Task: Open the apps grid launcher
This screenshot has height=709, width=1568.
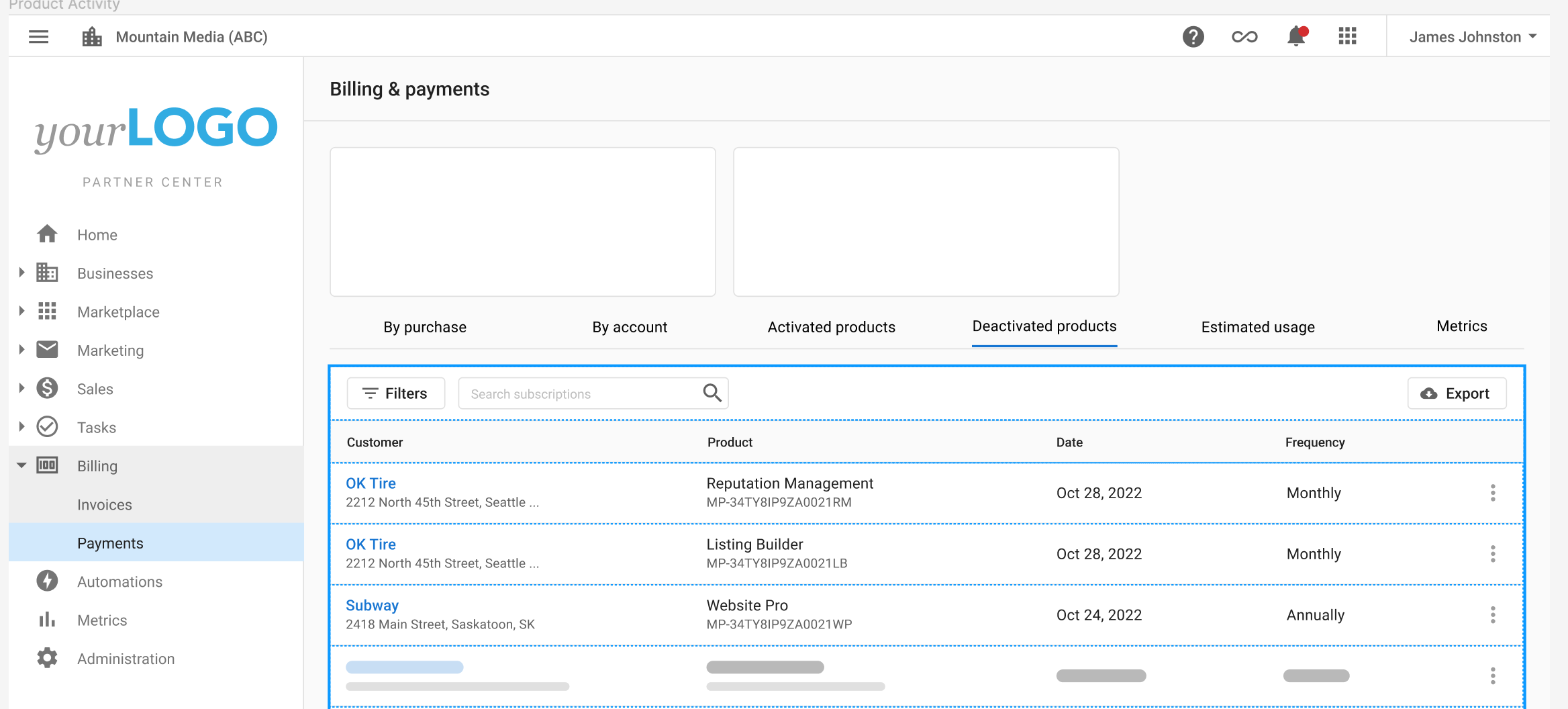Action: [1347, 36]
